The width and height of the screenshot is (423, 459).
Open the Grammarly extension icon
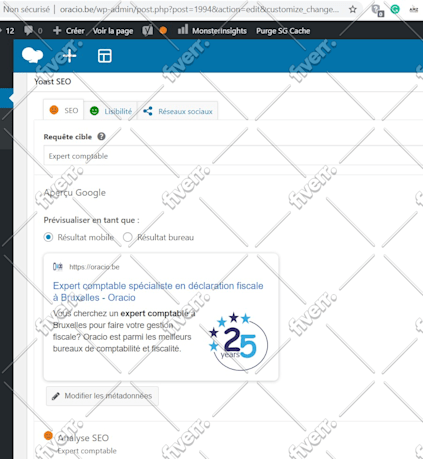point(395,9)
